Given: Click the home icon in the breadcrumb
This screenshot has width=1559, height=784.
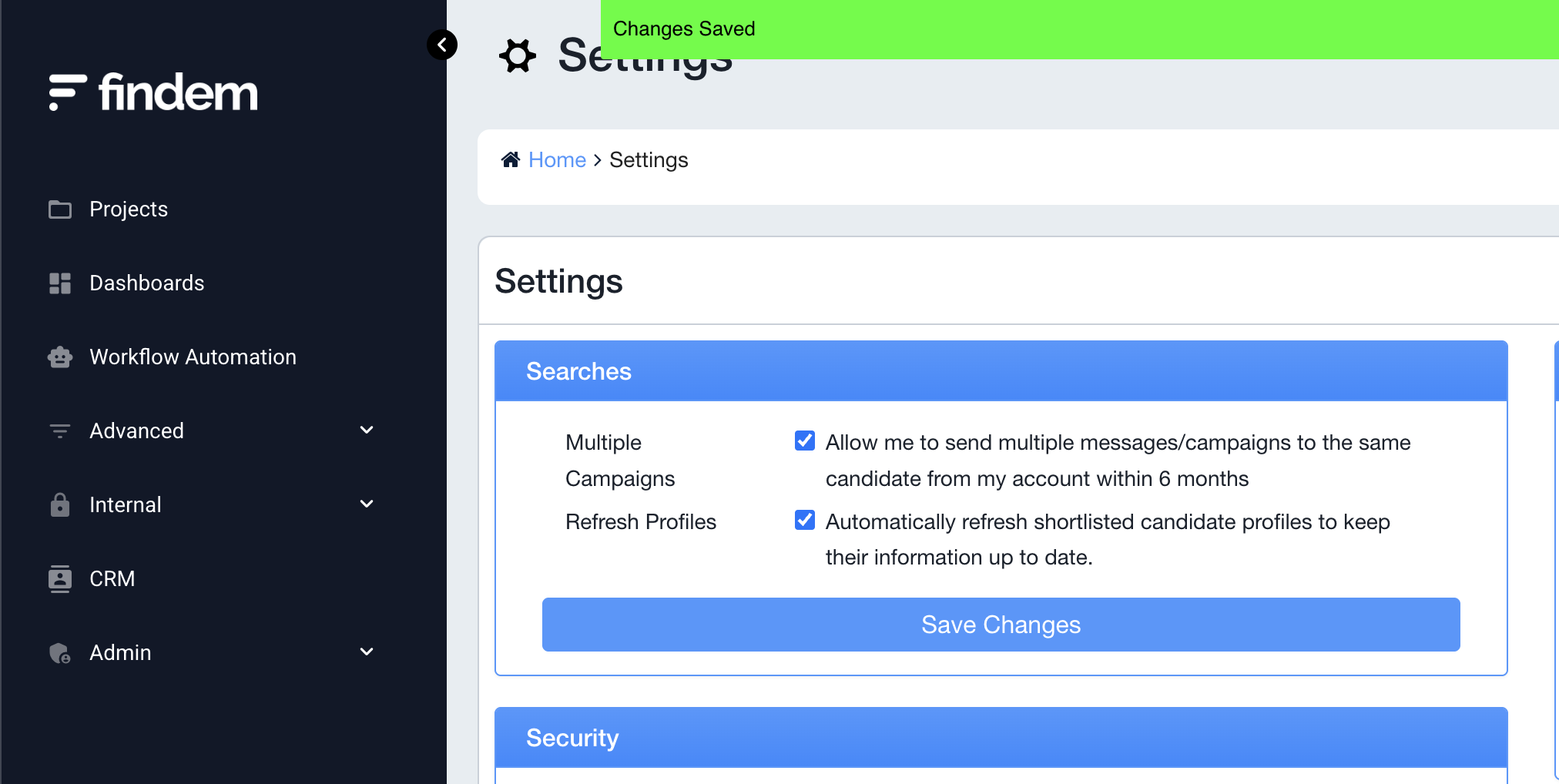Looking at the screenshot, I should click(x=511, y=159).
